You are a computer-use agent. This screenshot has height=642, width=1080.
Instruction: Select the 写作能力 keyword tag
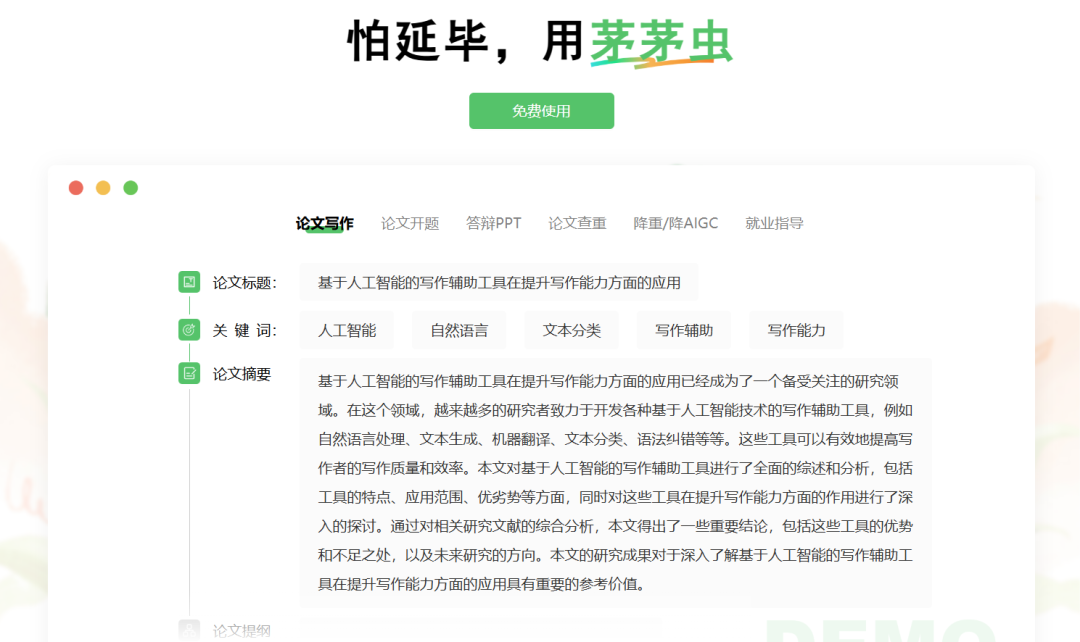[x=796, y=330]
